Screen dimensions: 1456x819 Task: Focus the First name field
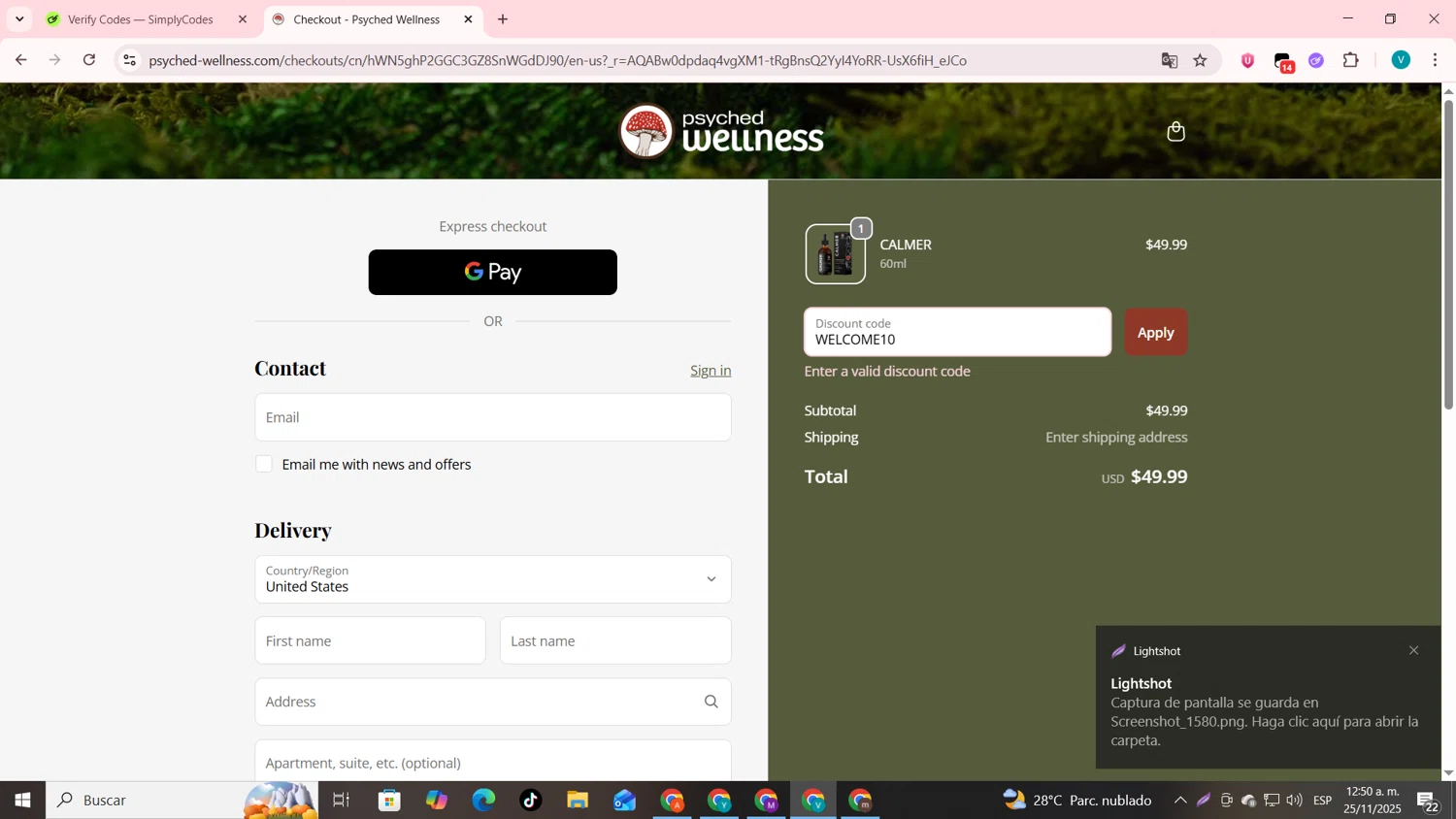pos(370,640)
